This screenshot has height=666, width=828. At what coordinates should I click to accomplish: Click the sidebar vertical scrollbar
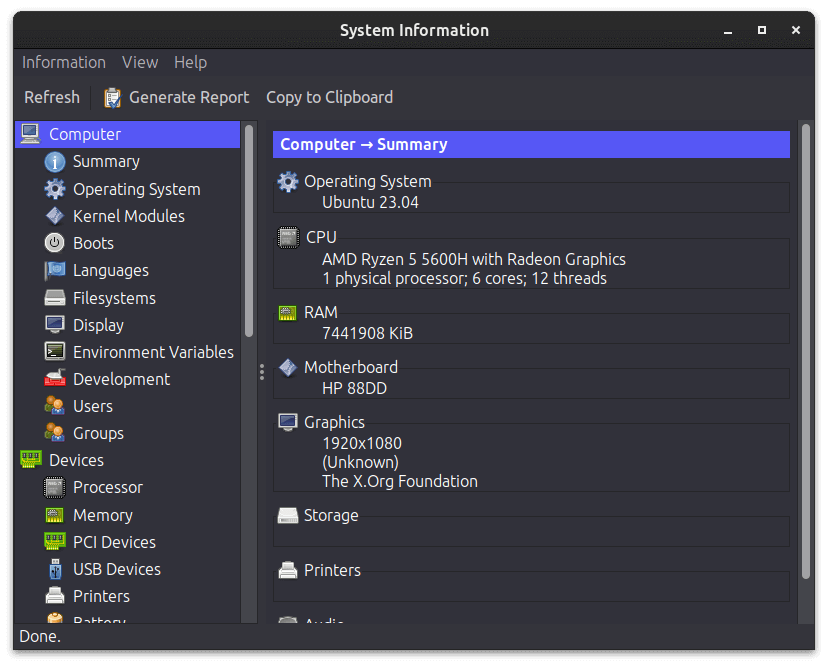tap(249, 231)
